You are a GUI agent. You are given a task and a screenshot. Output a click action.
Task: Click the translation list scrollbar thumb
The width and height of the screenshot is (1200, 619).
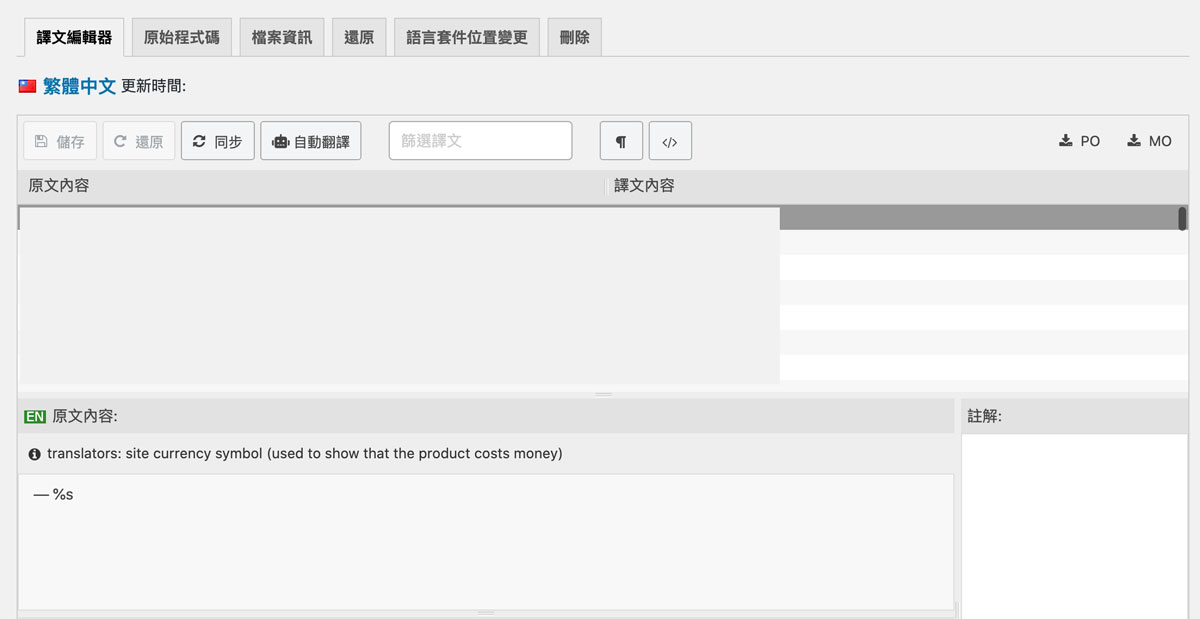(x=1182, y=218)
